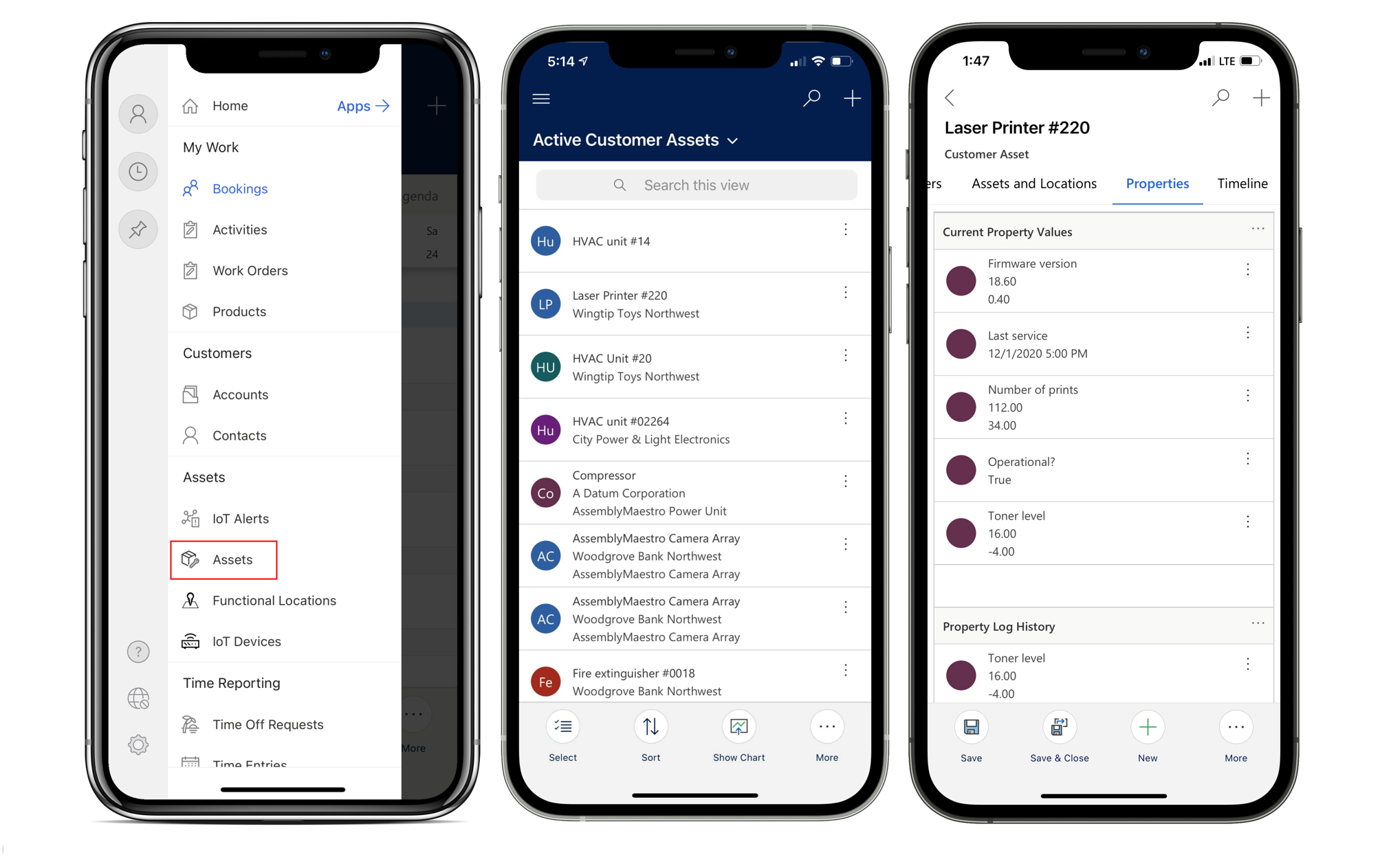Search in Active Customer Assets view

coord(695,185)
